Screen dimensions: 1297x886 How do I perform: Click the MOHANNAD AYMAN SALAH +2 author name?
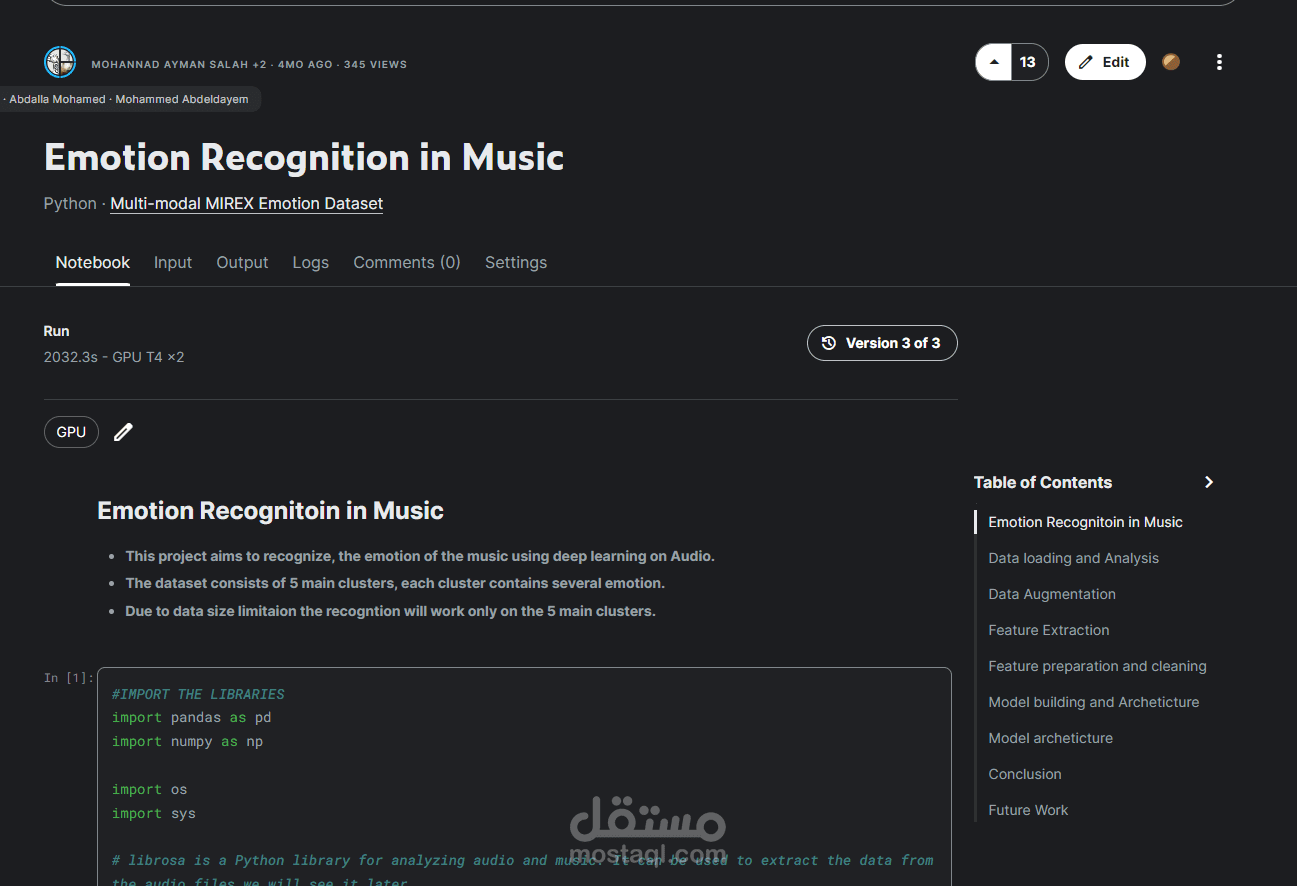[179, 64]
